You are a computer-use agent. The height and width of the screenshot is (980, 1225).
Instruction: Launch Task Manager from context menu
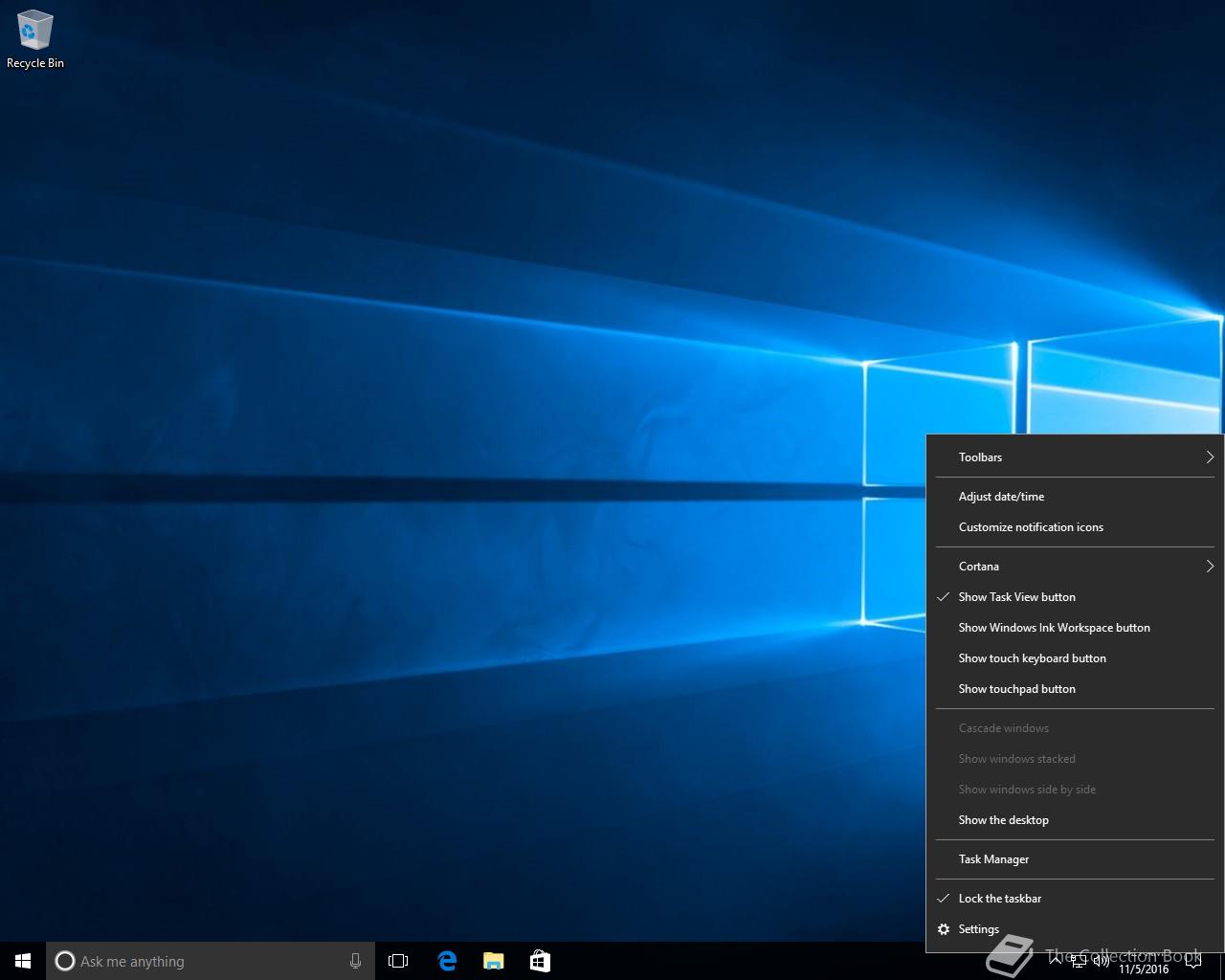pyautogui.click(x=1075, y=859)
